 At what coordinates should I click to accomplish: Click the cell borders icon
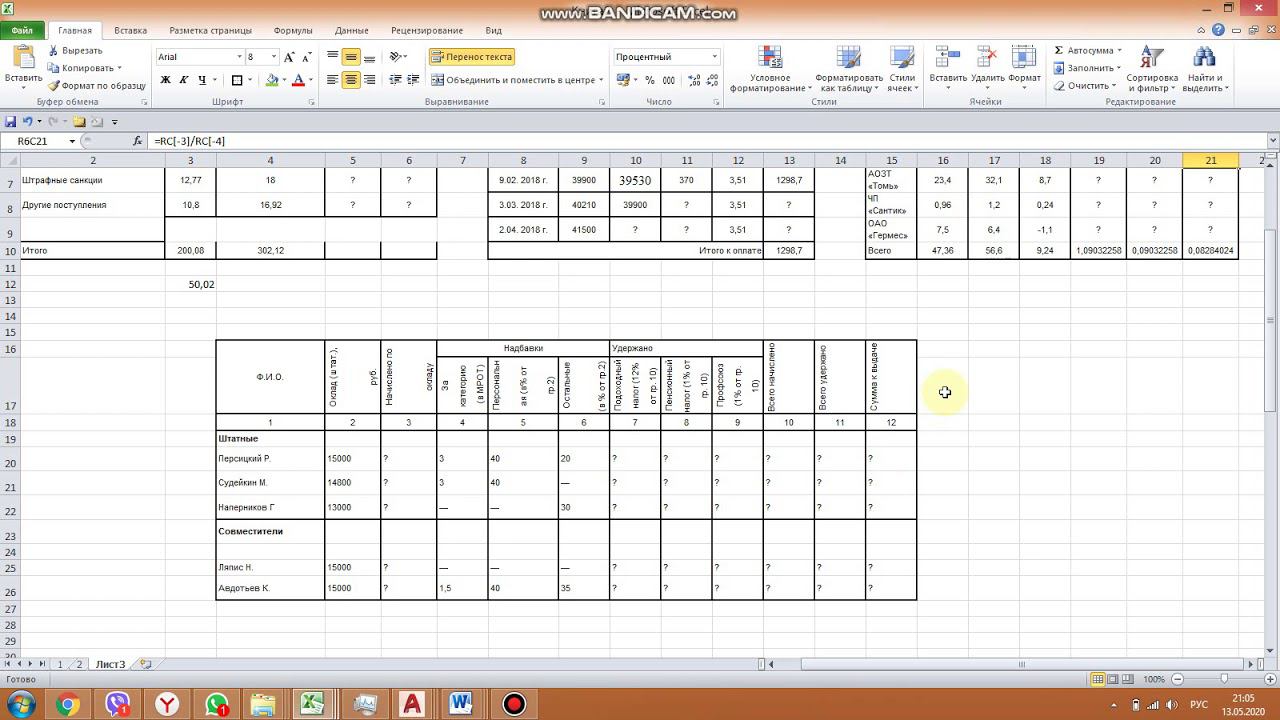[x=237, y=80]
